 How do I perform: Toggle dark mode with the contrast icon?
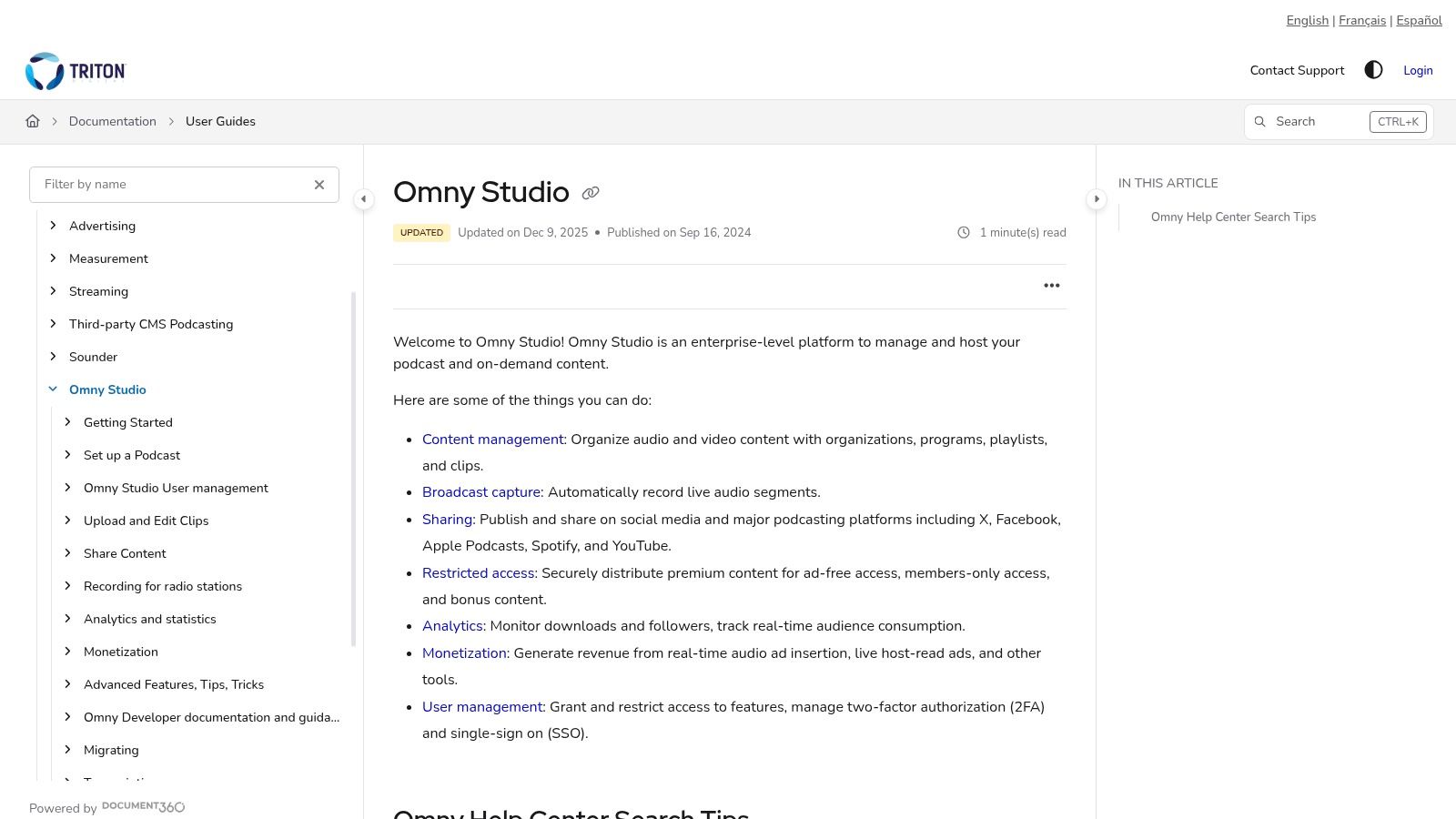[x=1373, y=70]
